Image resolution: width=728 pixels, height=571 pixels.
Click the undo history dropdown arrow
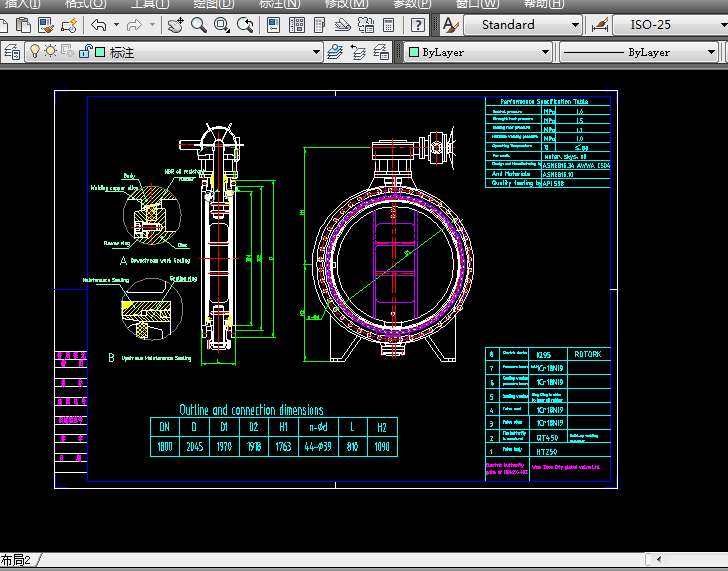[x=116, y=25]
